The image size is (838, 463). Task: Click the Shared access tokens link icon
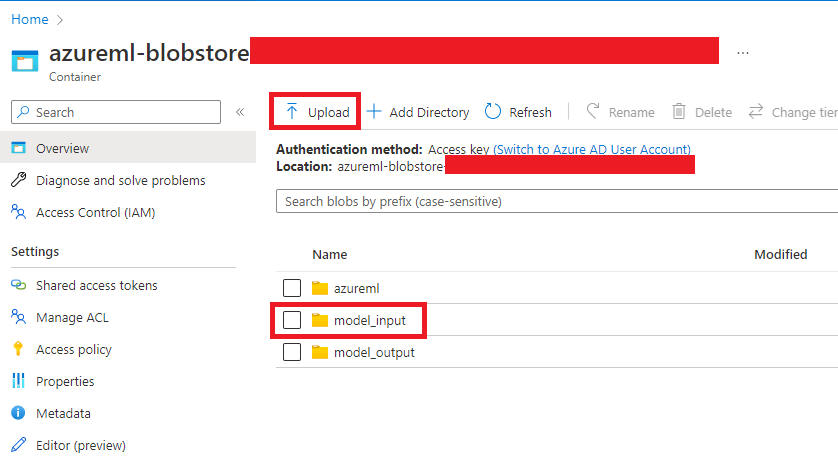(x=19, y=285)
